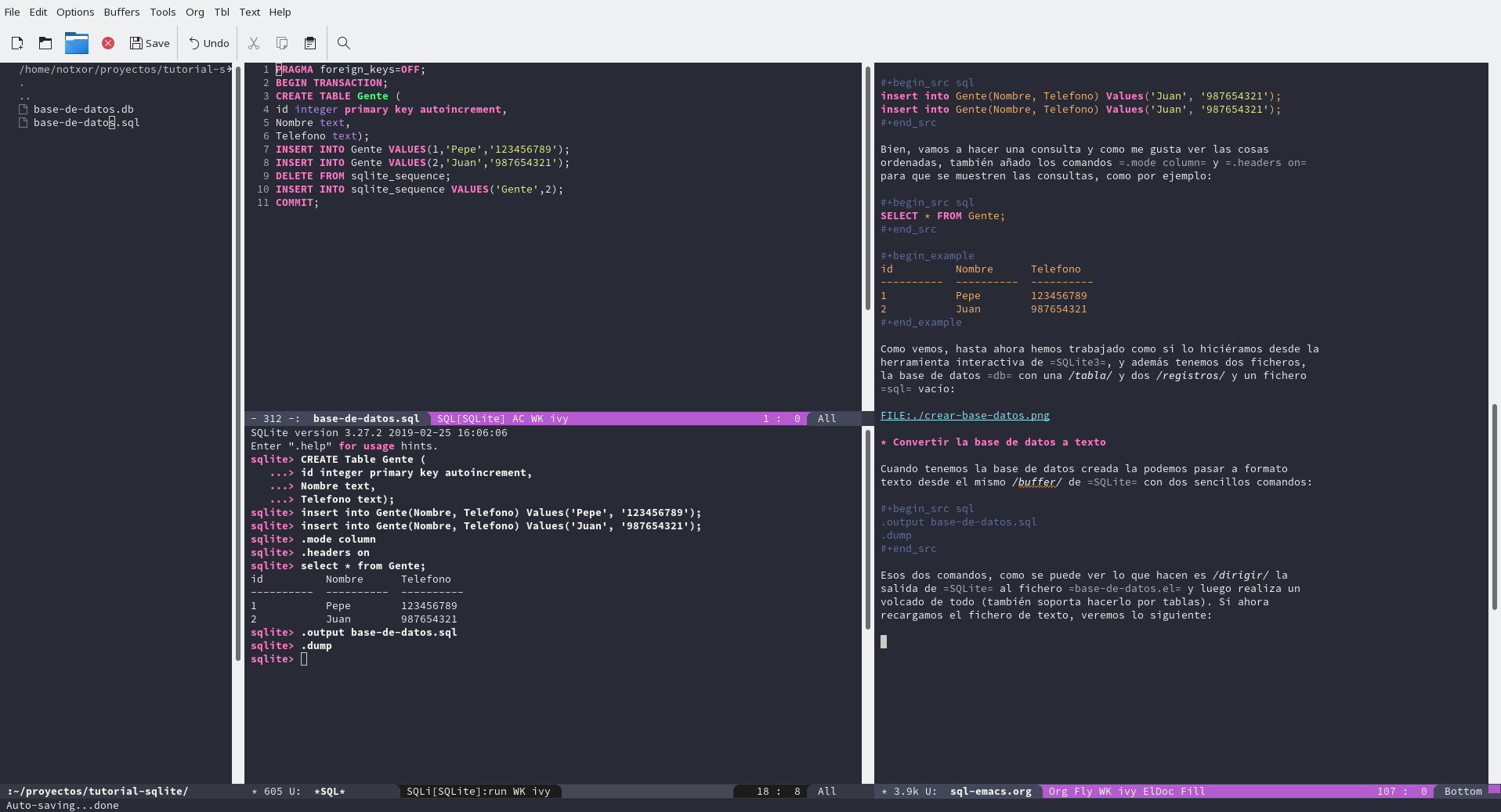Screen dimensions: 1501x812
Task: Click #+begin_example line in org pane
Action: click(x=927, y=256)
